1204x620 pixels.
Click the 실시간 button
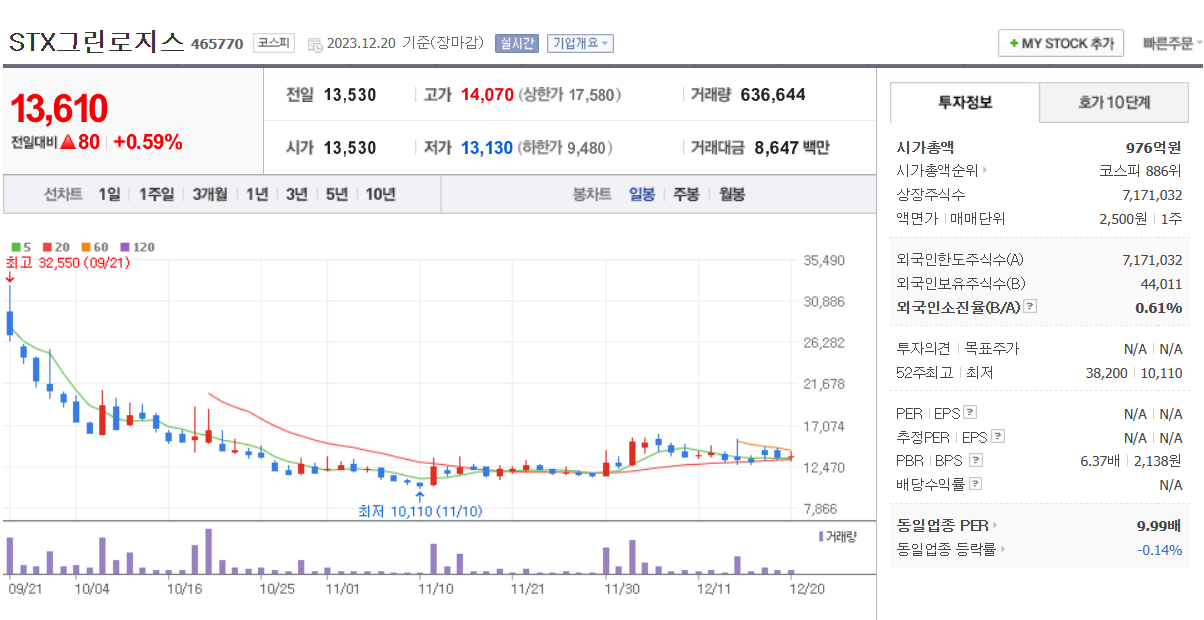point(516,43)
